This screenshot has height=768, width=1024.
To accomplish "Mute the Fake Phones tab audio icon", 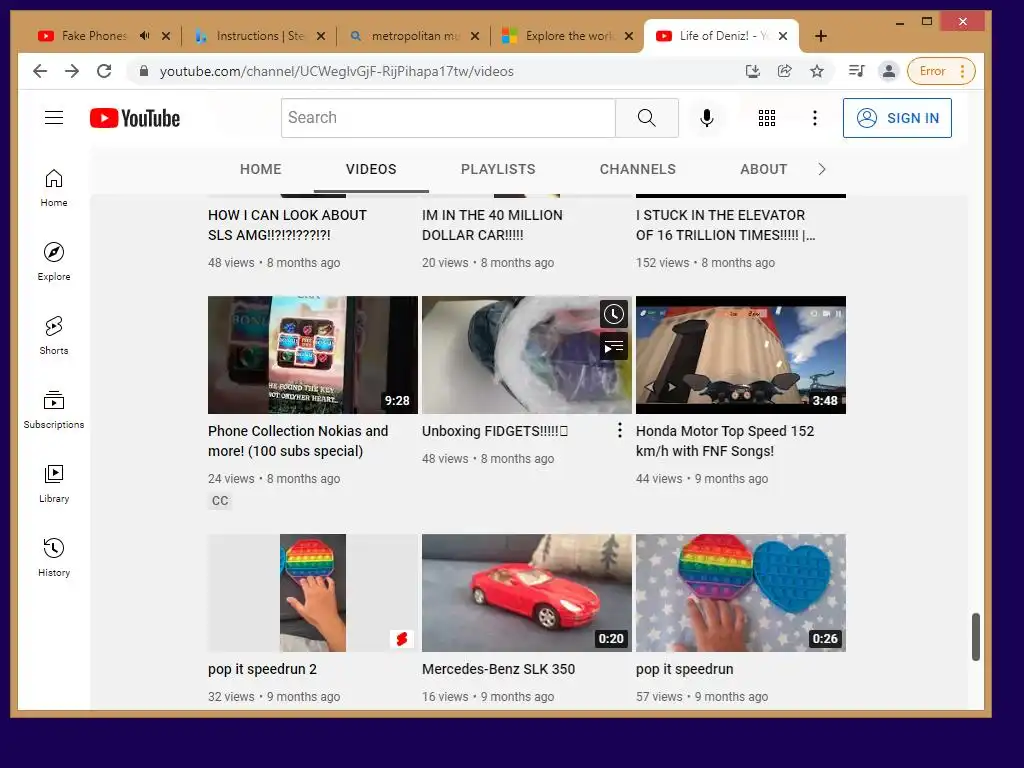I will point(144,36).
